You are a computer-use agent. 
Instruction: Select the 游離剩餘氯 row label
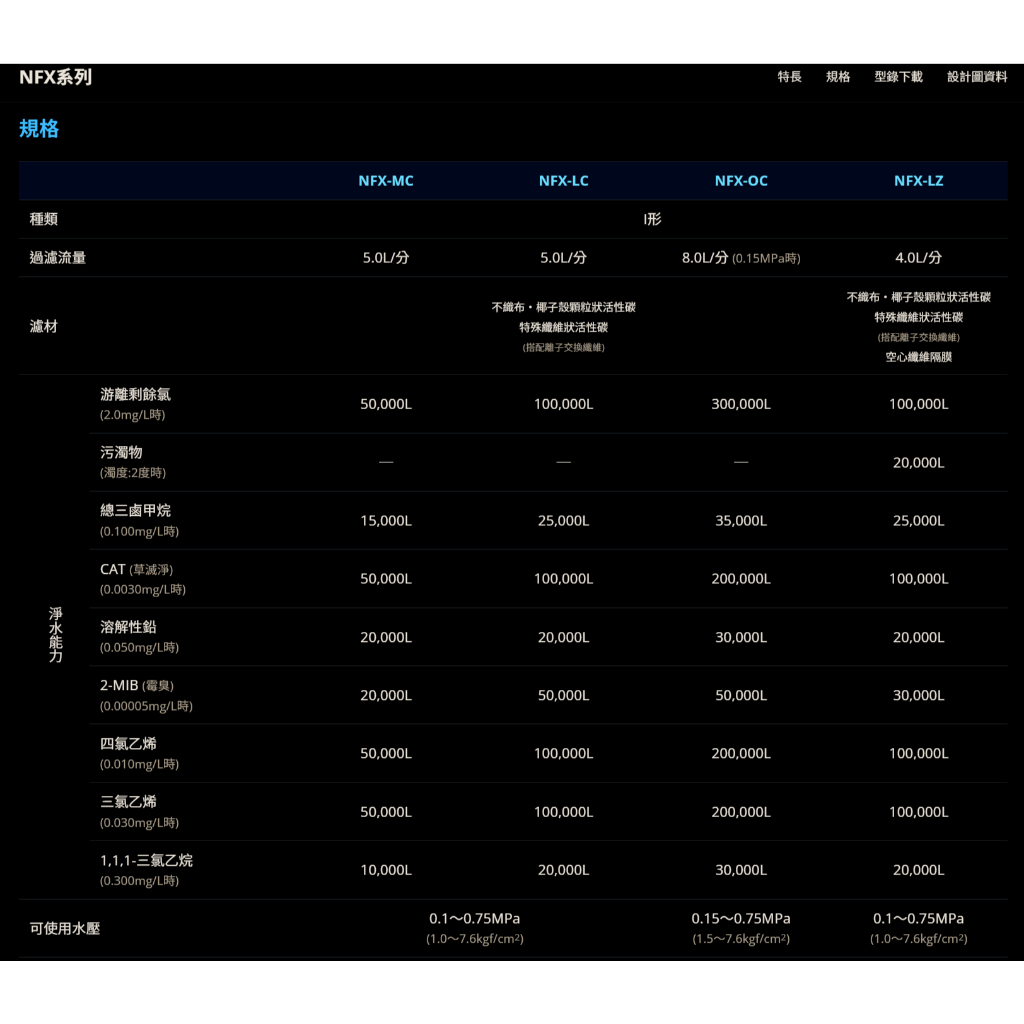pos(135,395)
